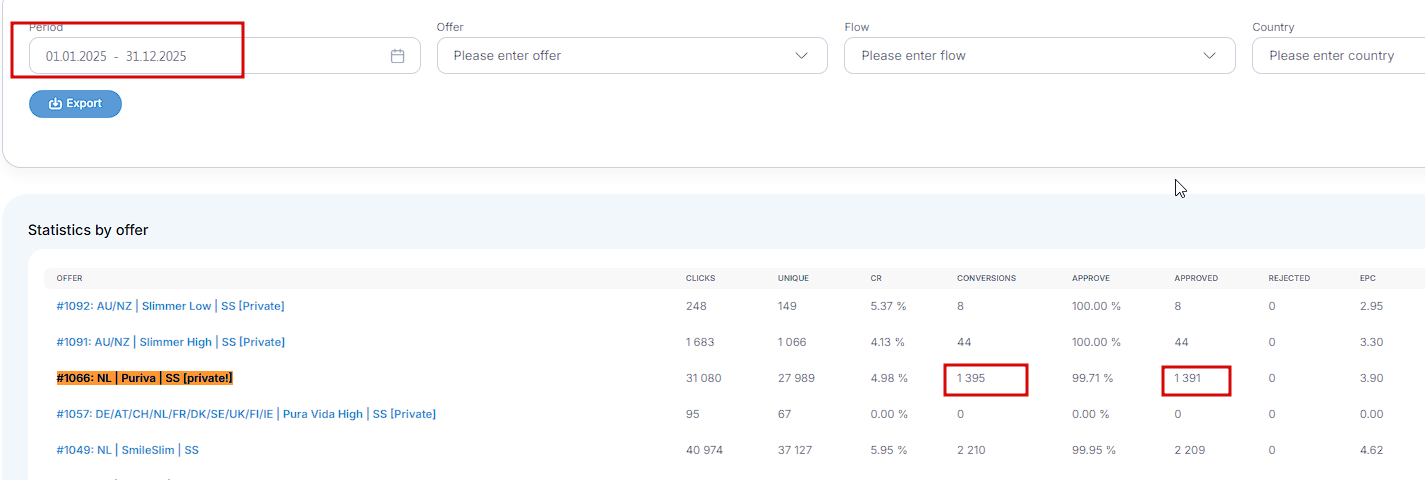Select approve rate 99.71 %
The height and width of the screenshot is (480, 1425).
1091,378
